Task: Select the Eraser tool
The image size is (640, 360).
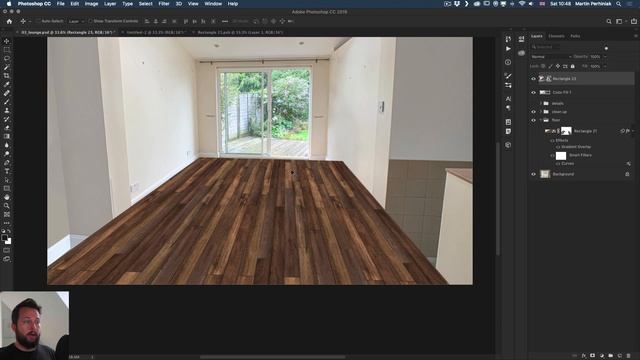Action: click(7, 128)
